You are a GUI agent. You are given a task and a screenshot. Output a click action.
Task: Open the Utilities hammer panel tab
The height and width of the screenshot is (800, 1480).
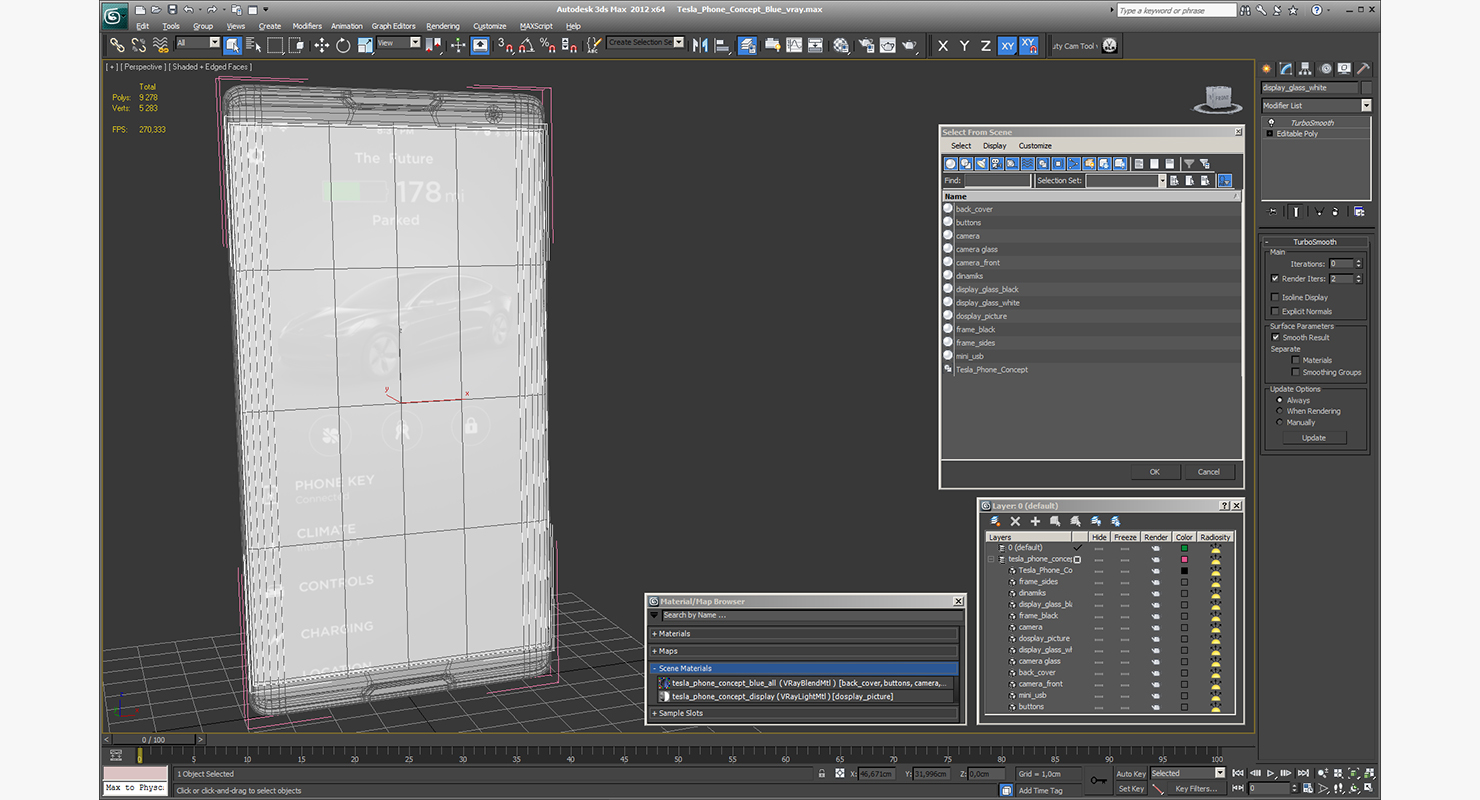coord(1363,69)
